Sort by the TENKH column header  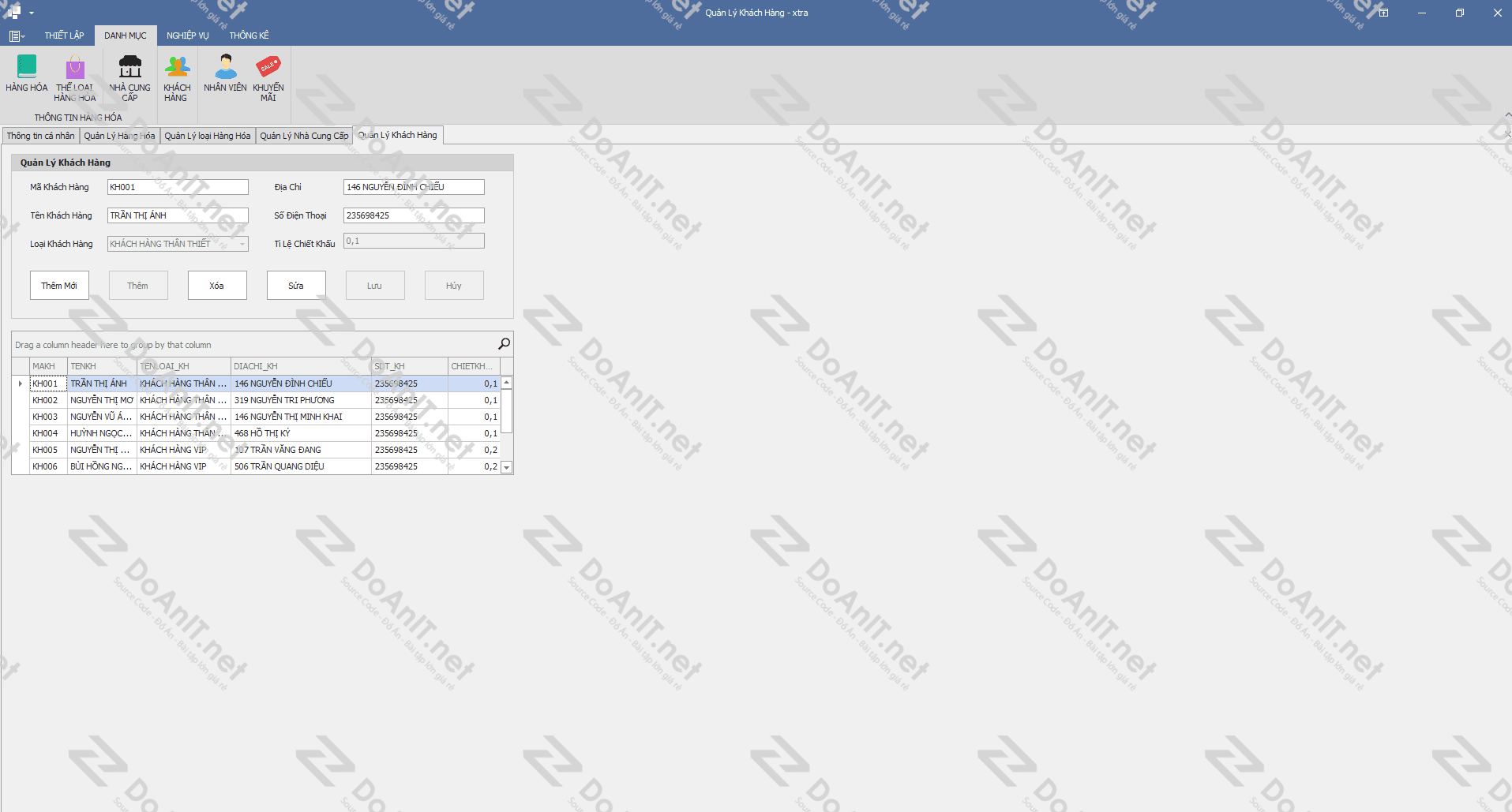coord(102,366)
